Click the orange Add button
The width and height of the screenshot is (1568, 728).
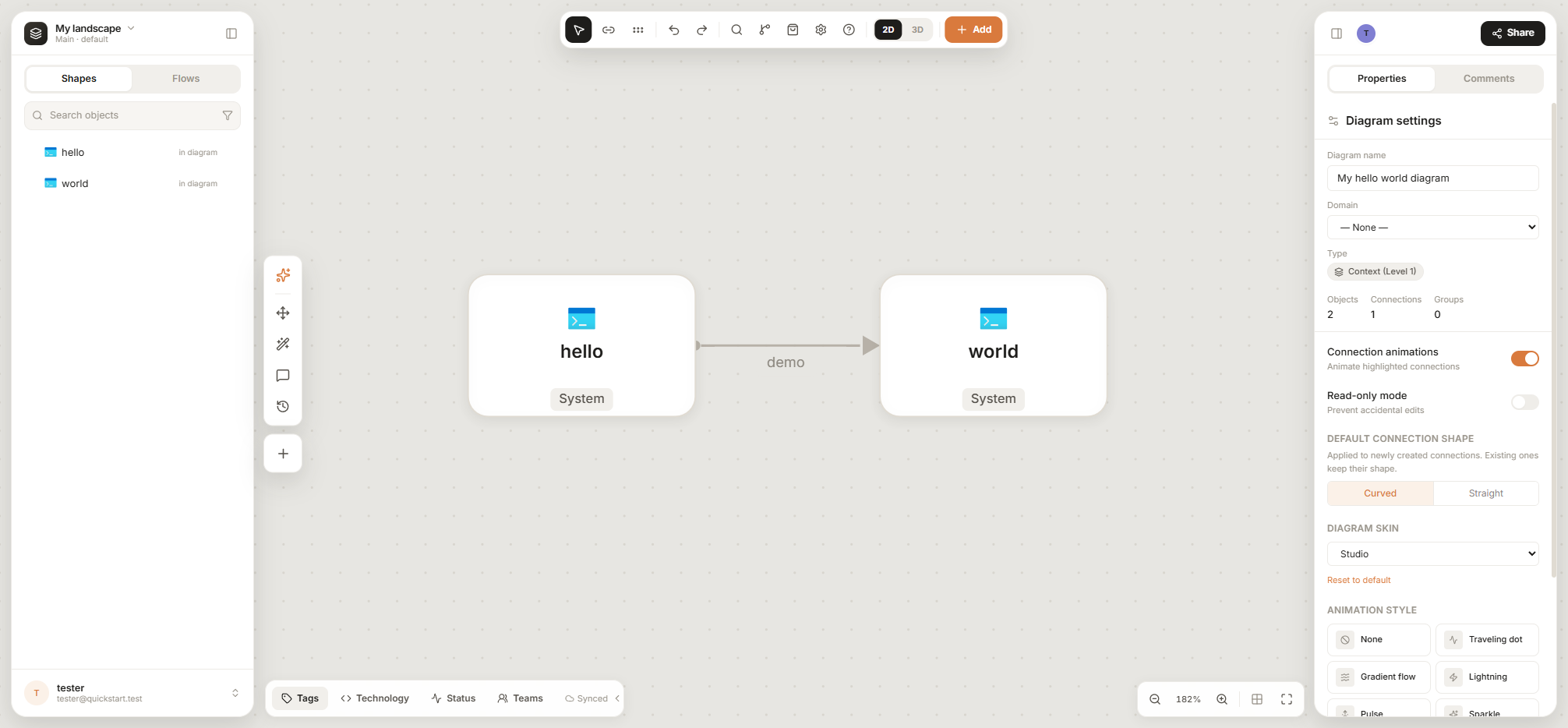tap(973, 30)
